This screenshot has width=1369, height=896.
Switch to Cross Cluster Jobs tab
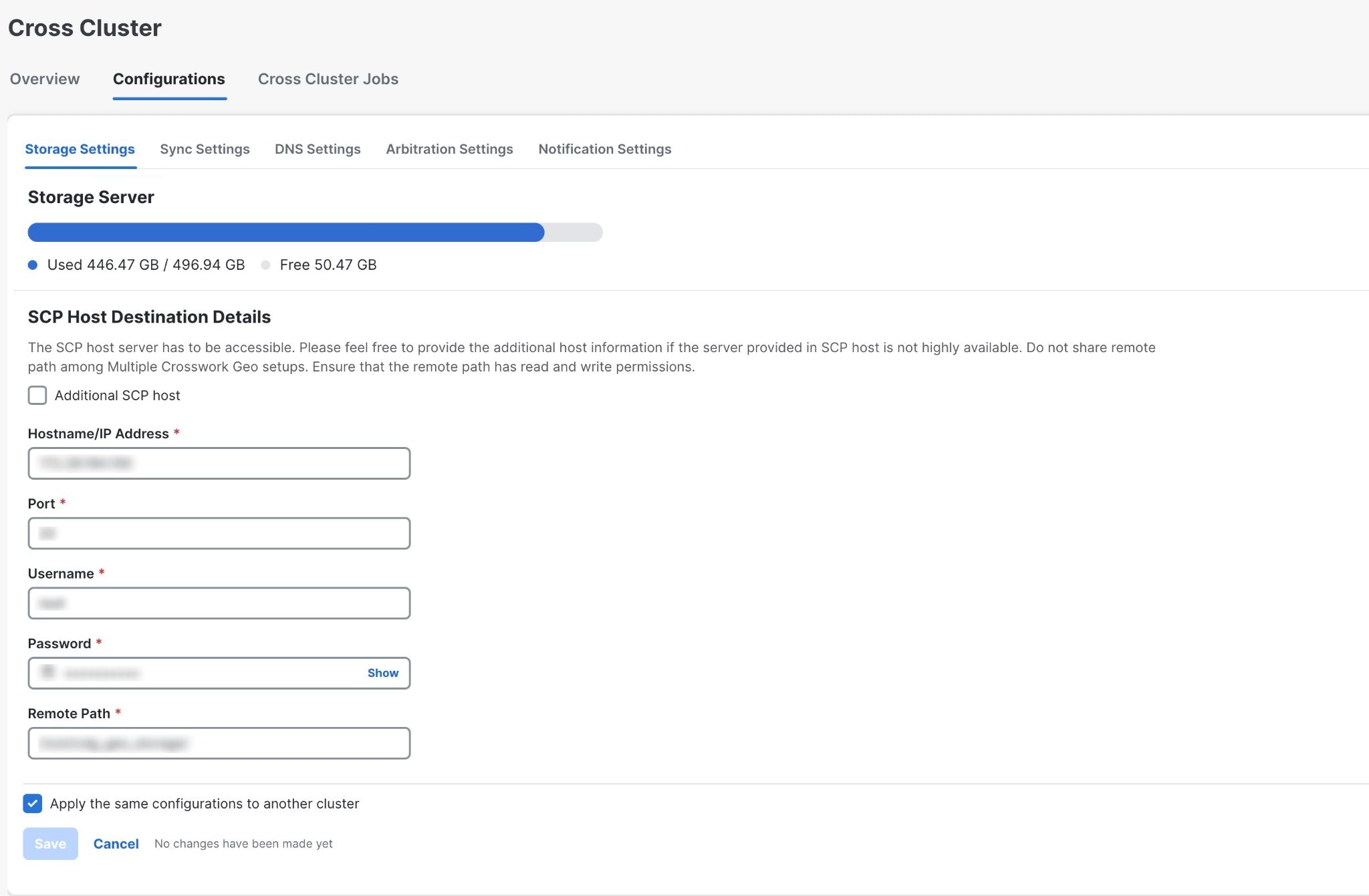click(x=328, y=79)
